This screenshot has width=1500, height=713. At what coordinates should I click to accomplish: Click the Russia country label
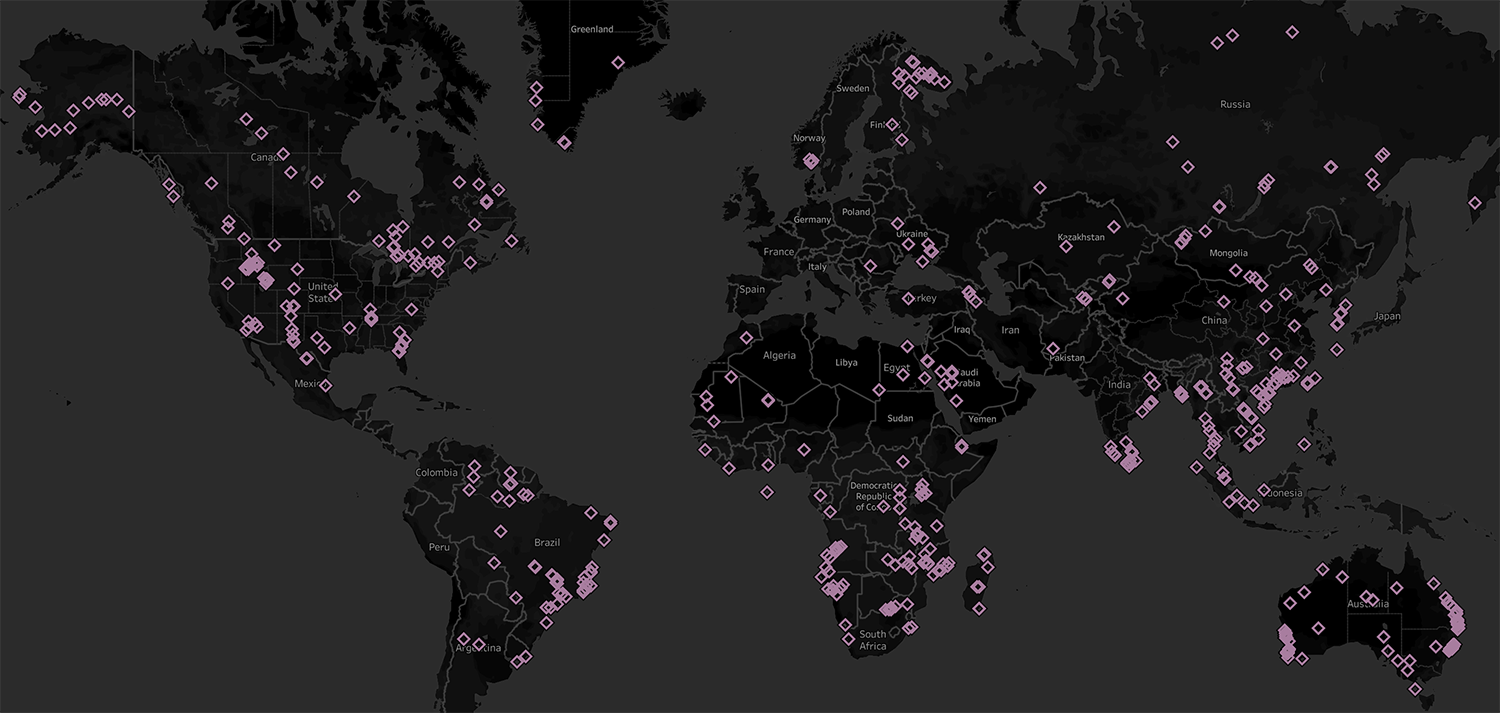1235,104
